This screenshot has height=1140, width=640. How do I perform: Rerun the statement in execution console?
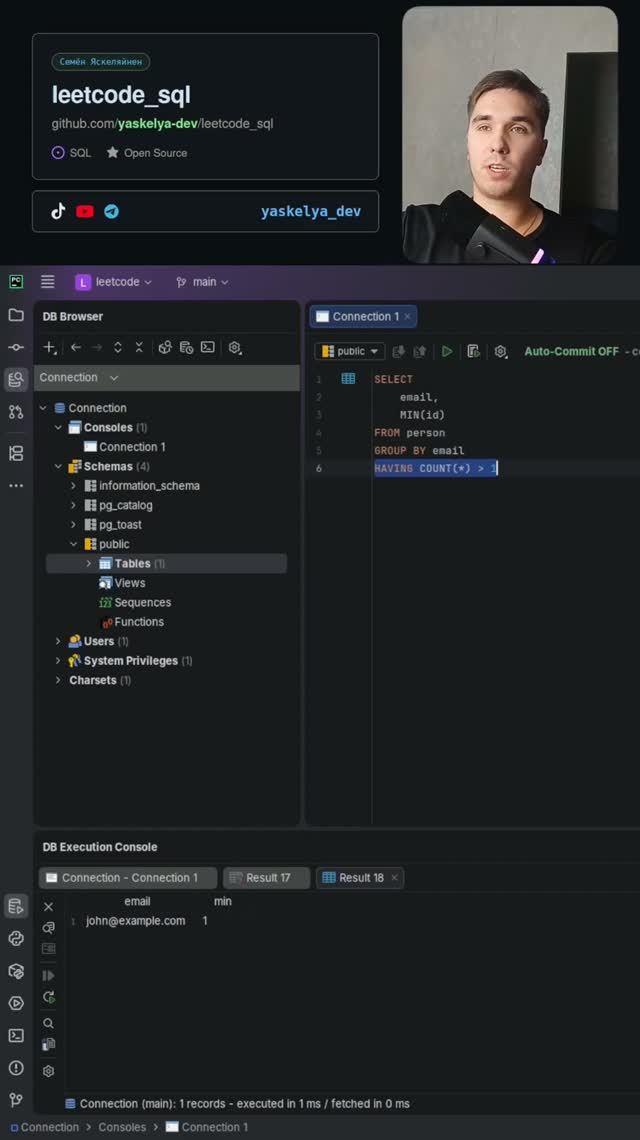tap(49, 998)
